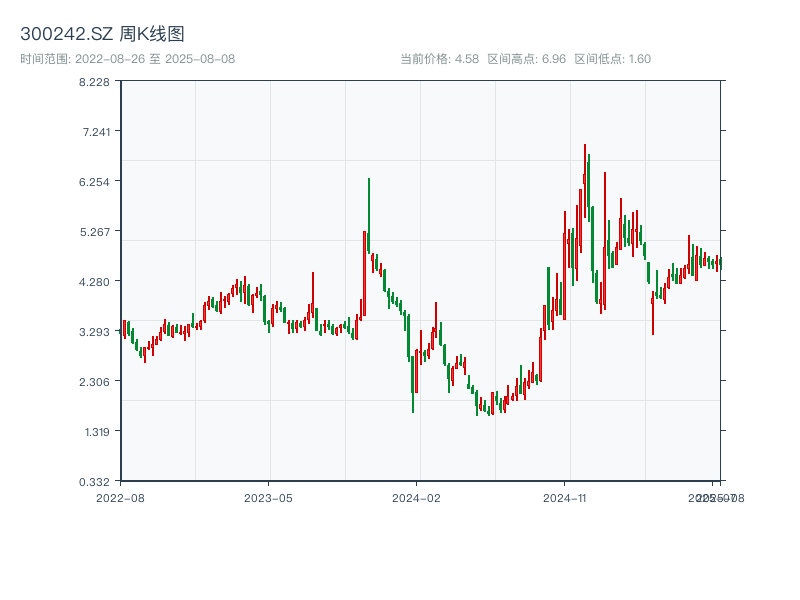Click the 区间低点 1.60 label
This screenshot has height=600, width=800.
coord(612,59)
